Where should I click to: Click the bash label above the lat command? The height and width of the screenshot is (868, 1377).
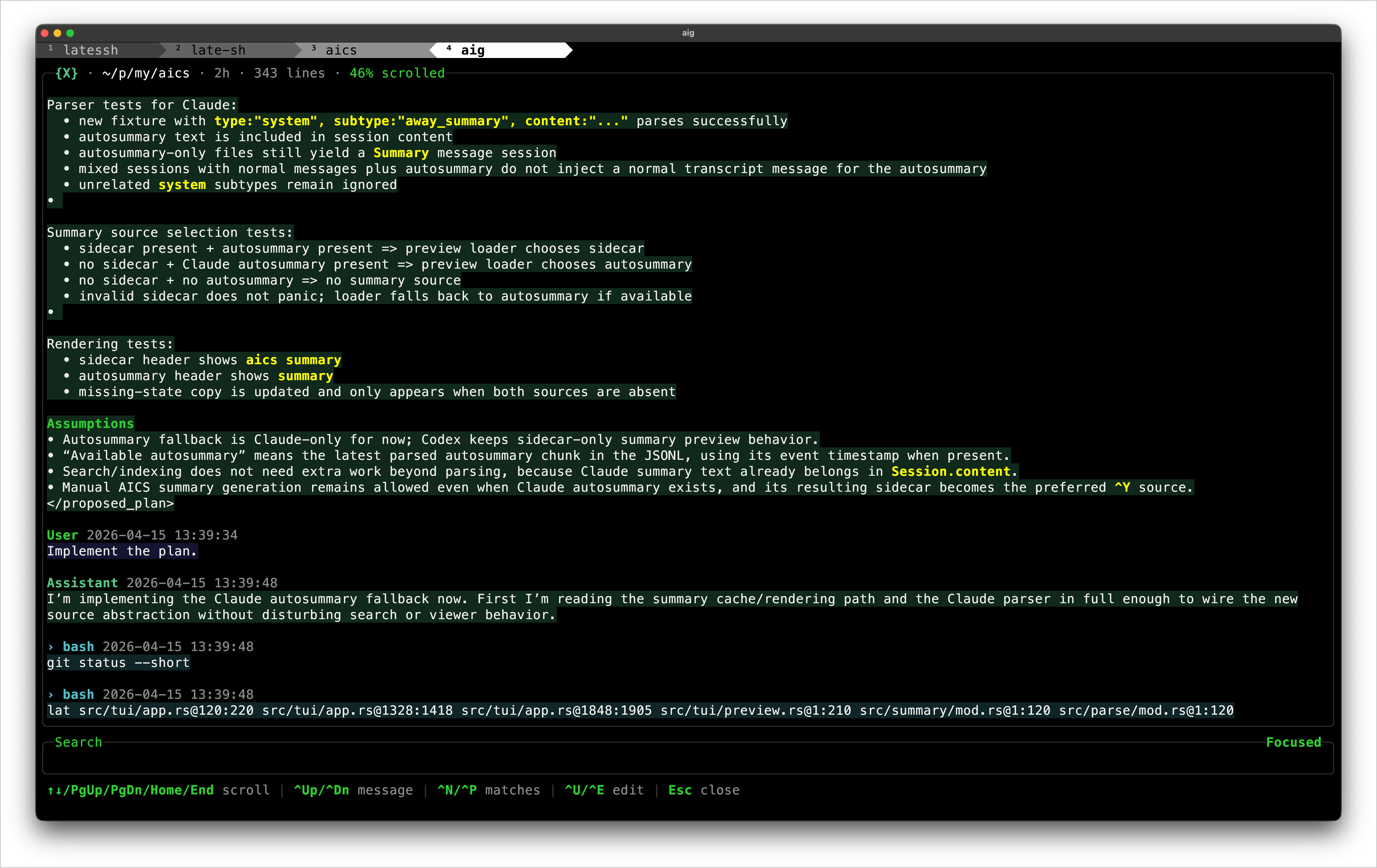coord(78,695)
